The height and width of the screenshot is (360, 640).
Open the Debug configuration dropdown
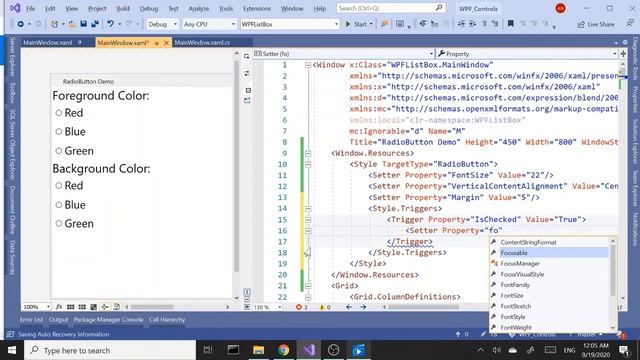coord(162,24)
